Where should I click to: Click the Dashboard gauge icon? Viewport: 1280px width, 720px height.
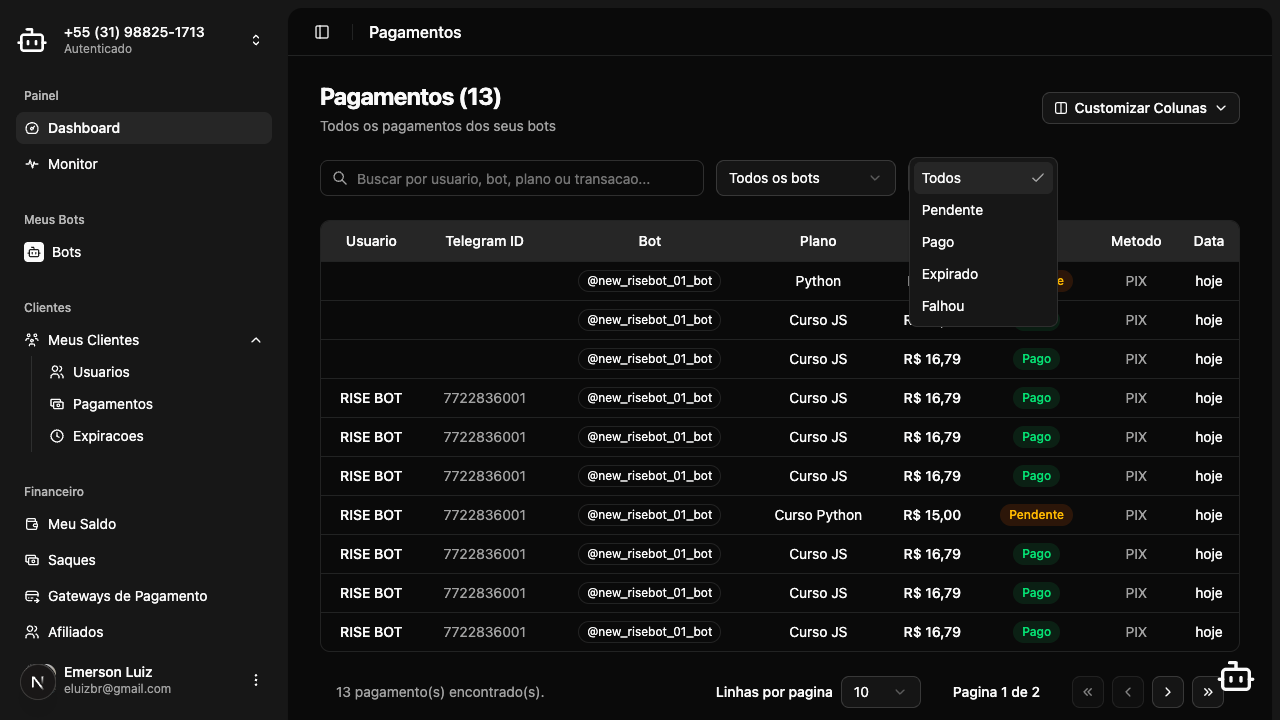(x=32, y=128)
